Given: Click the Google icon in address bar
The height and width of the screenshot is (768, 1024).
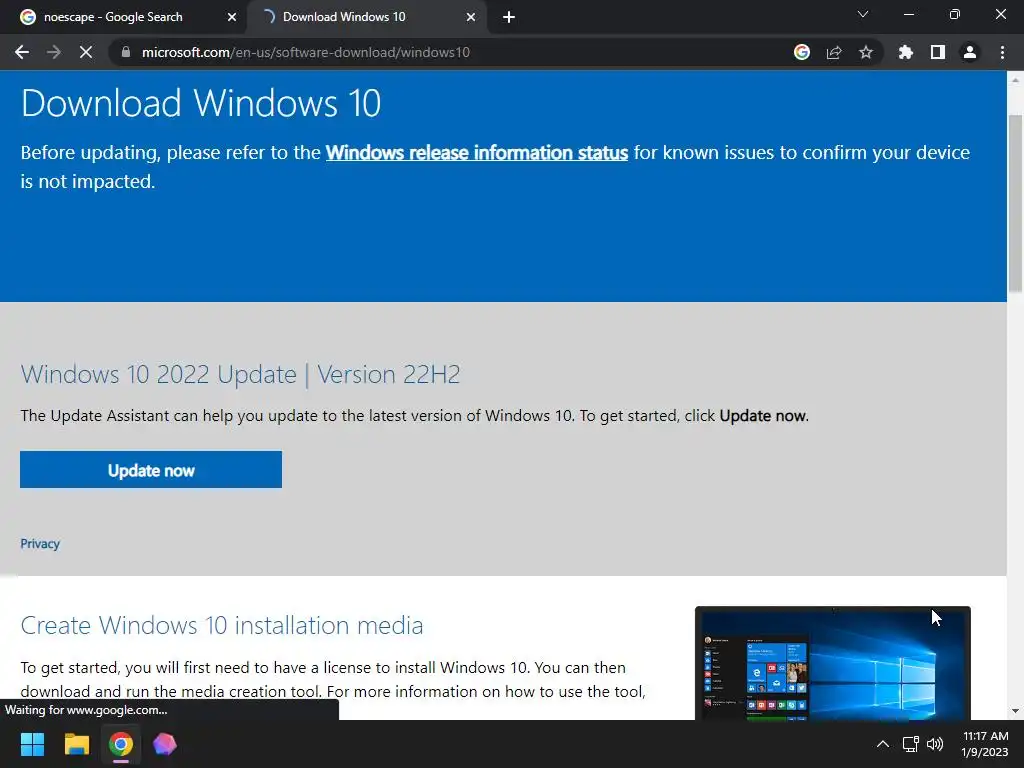Looking at the screenshot, I should [802, 52].
